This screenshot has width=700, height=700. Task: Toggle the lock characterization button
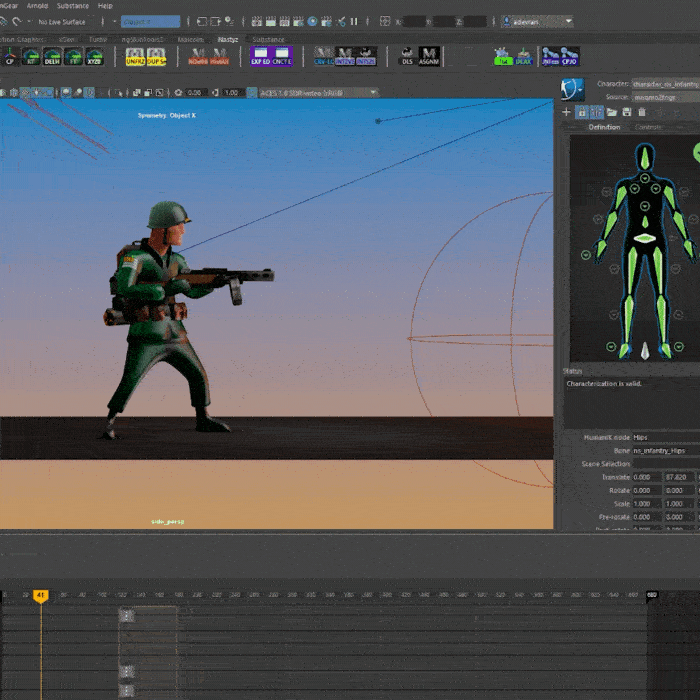pos(582,112)
